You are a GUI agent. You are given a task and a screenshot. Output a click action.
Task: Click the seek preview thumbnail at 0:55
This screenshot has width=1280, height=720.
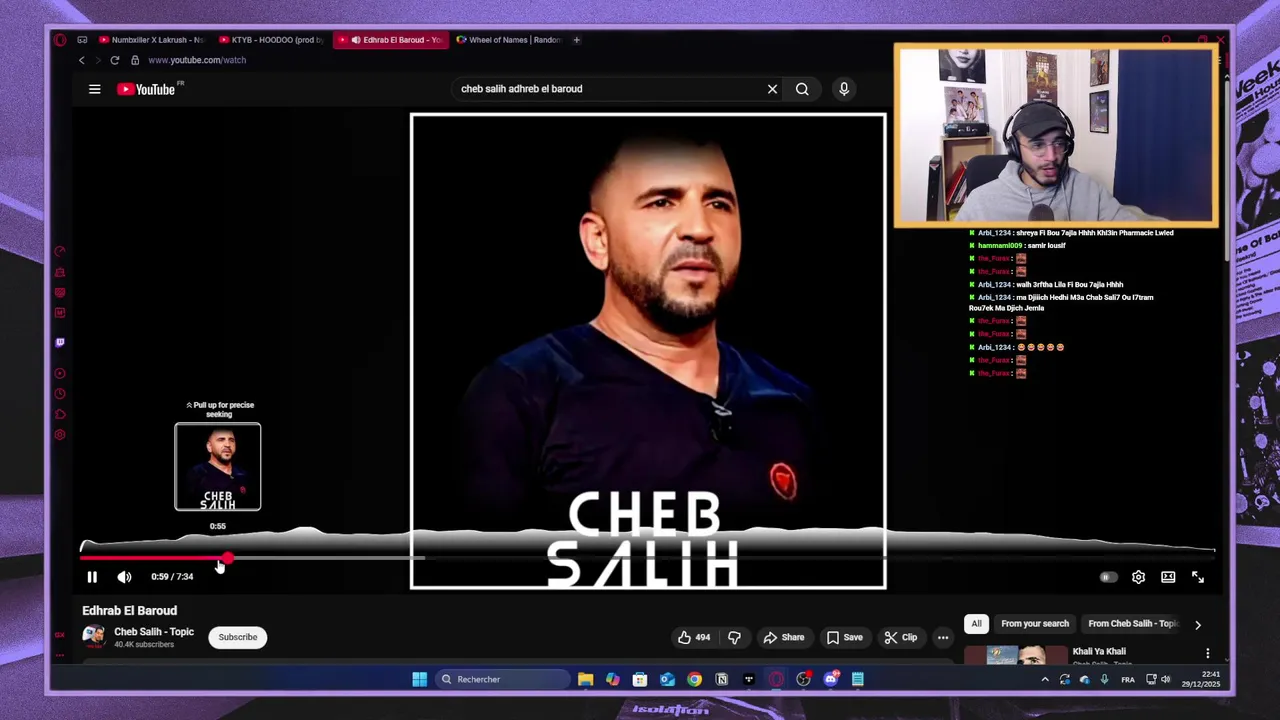[218, 467]
